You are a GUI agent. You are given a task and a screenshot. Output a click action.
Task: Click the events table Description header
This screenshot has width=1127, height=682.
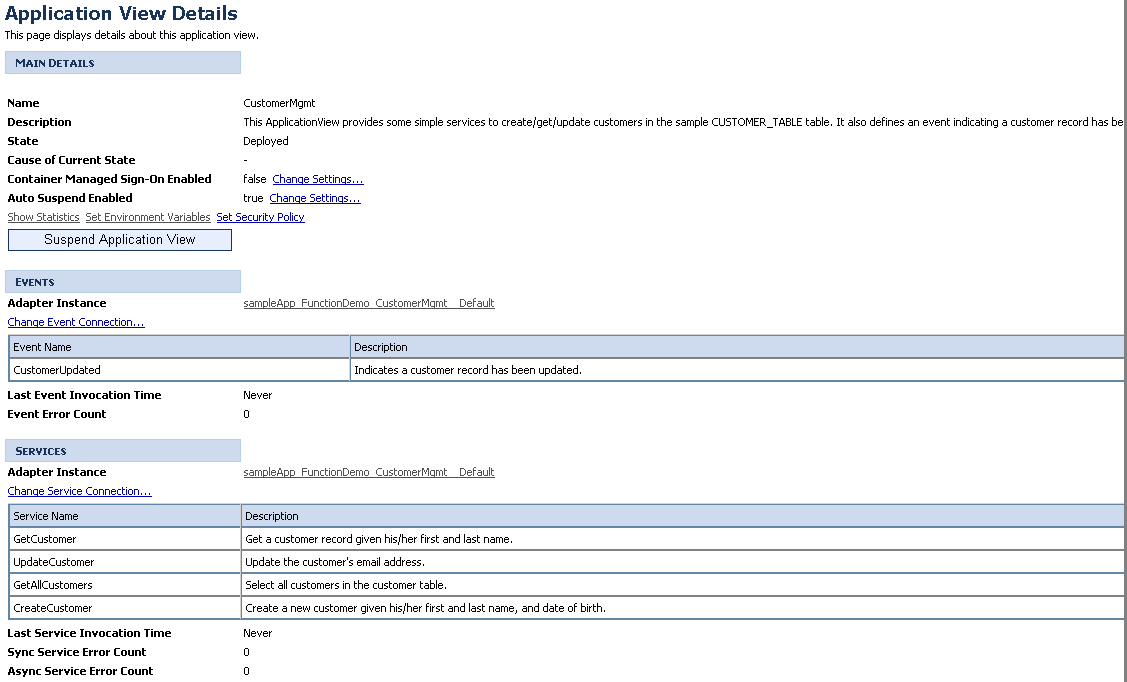coord(737,347)
